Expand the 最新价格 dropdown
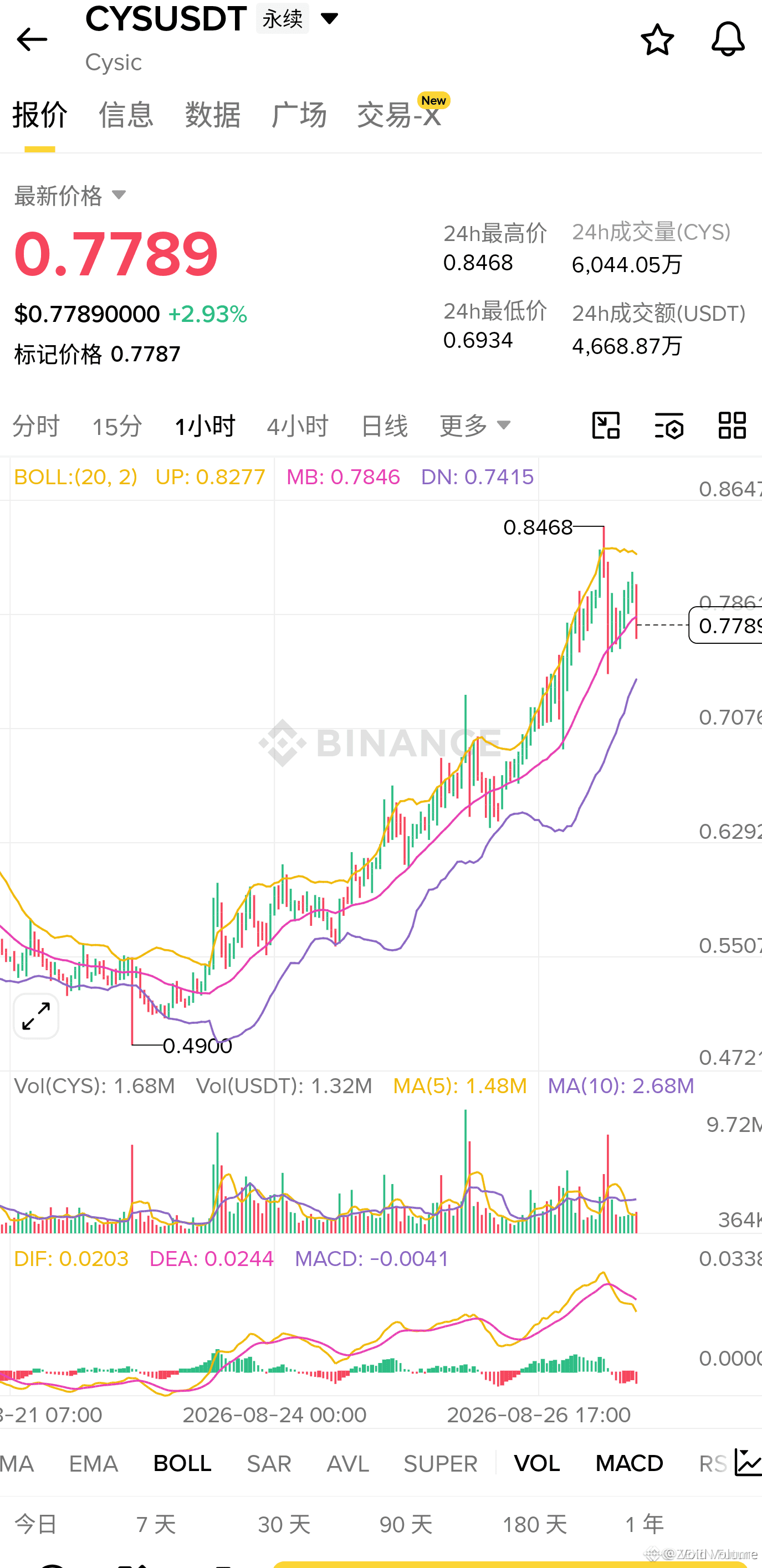The height and width of the screenshot is (1568, 762). point(70,196)
